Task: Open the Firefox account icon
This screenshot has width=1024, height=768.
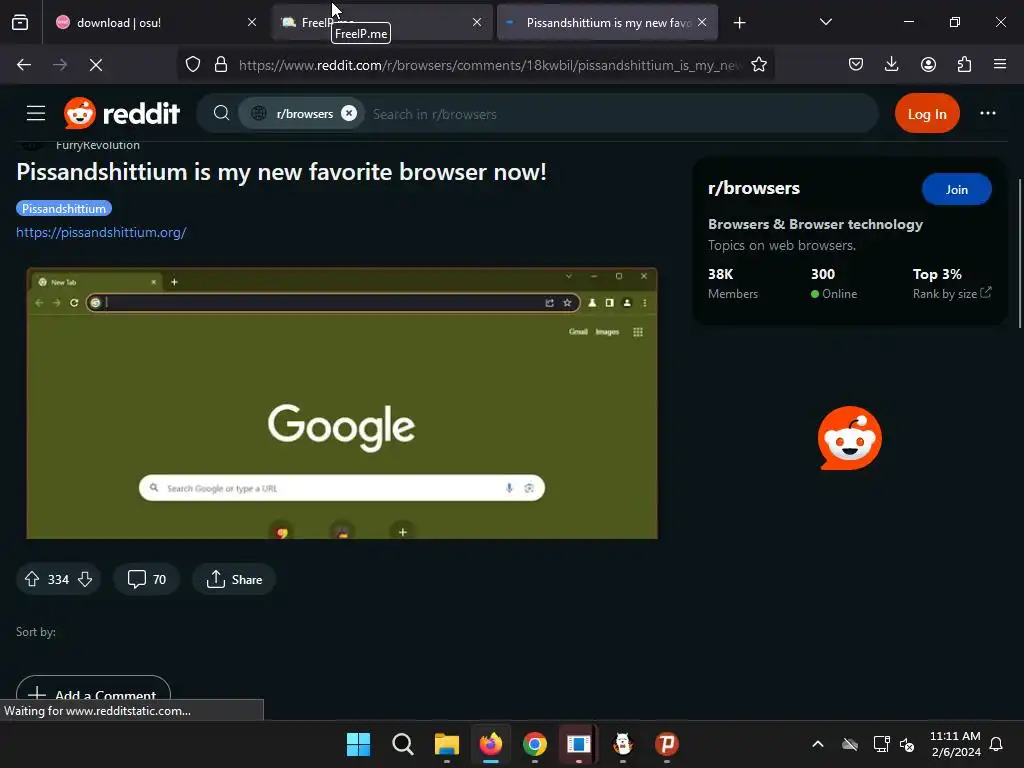Action: pyautogui.click(x=928, y=65)
